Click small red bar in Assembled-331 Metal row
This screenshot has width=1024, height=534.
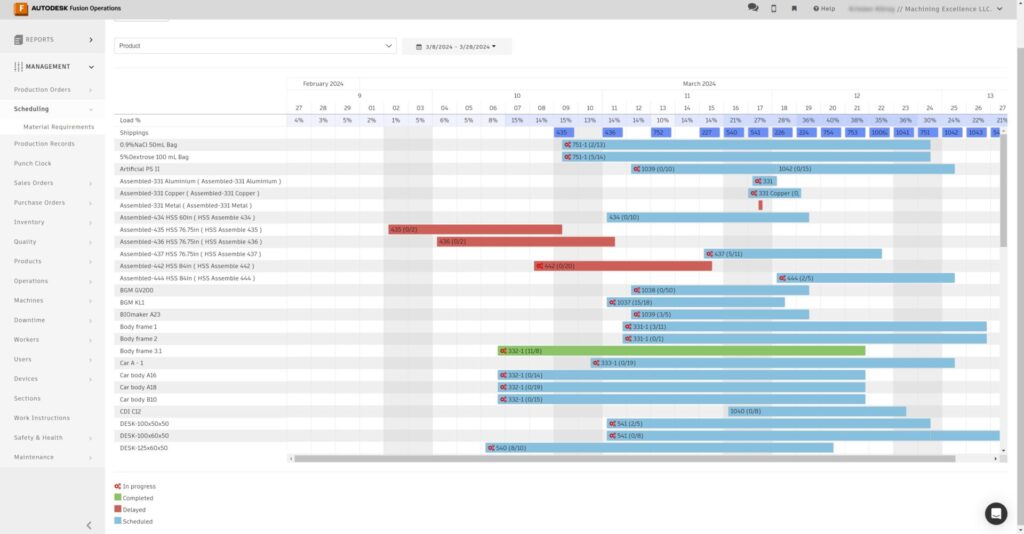tap(760, 205)
